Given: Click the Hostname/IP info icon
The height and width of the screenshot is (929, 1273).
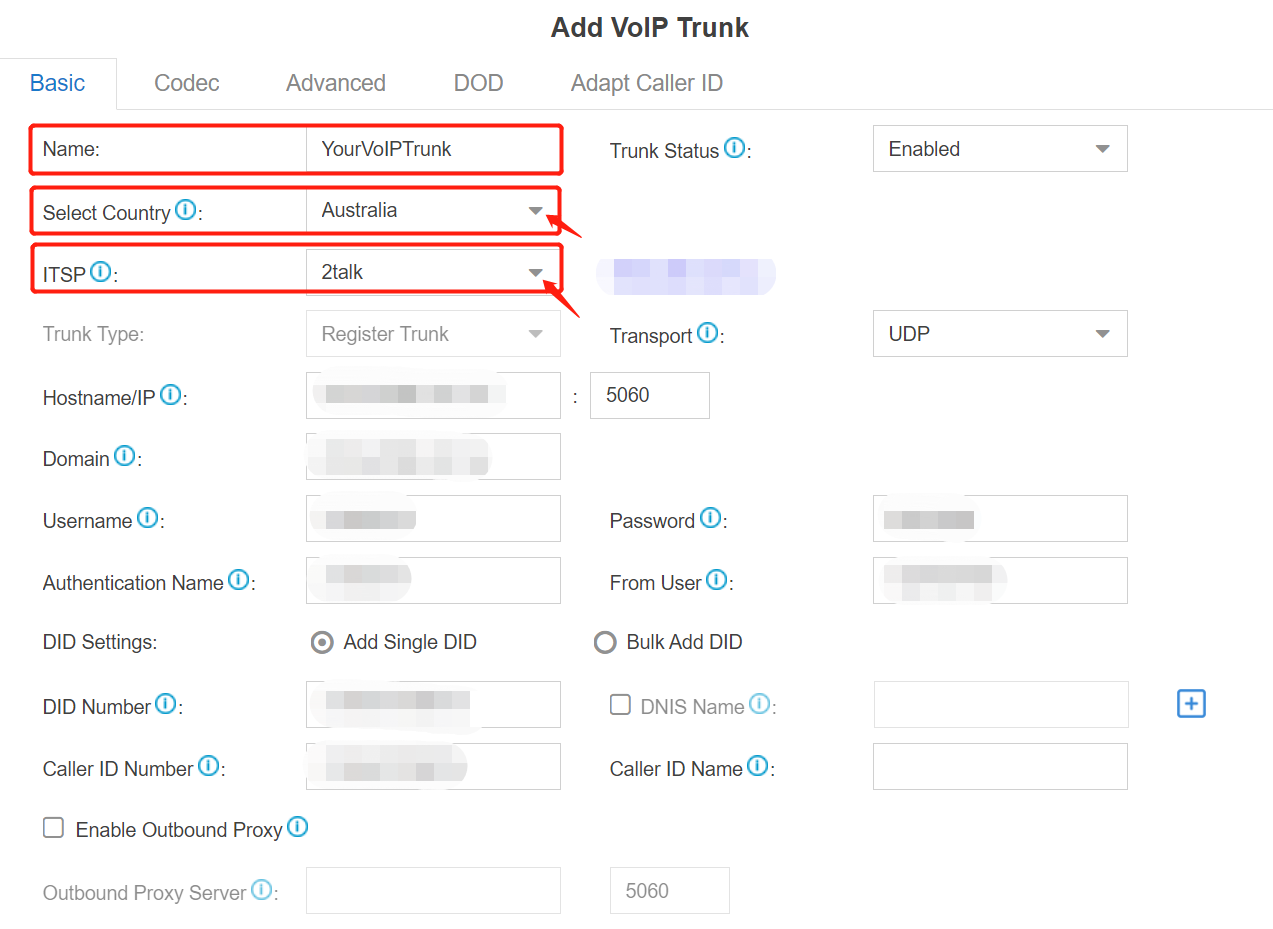Looking at the screenshot, I should tap(171, 394).
